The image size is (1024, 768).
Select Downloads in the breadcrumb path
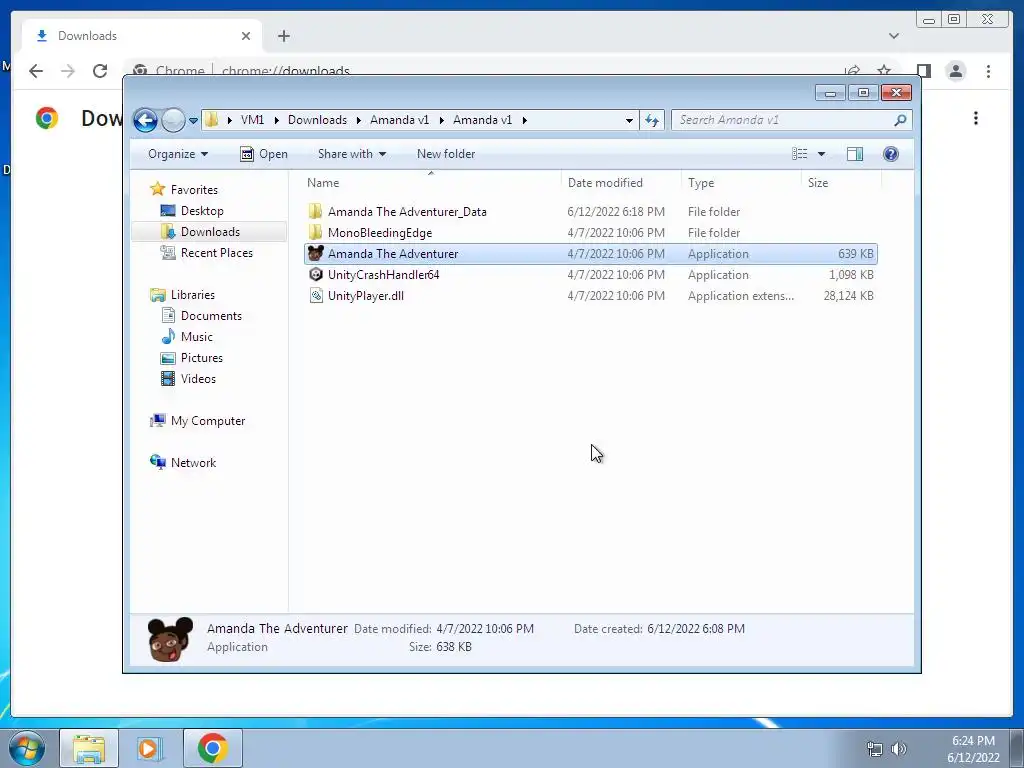[317, 120]
